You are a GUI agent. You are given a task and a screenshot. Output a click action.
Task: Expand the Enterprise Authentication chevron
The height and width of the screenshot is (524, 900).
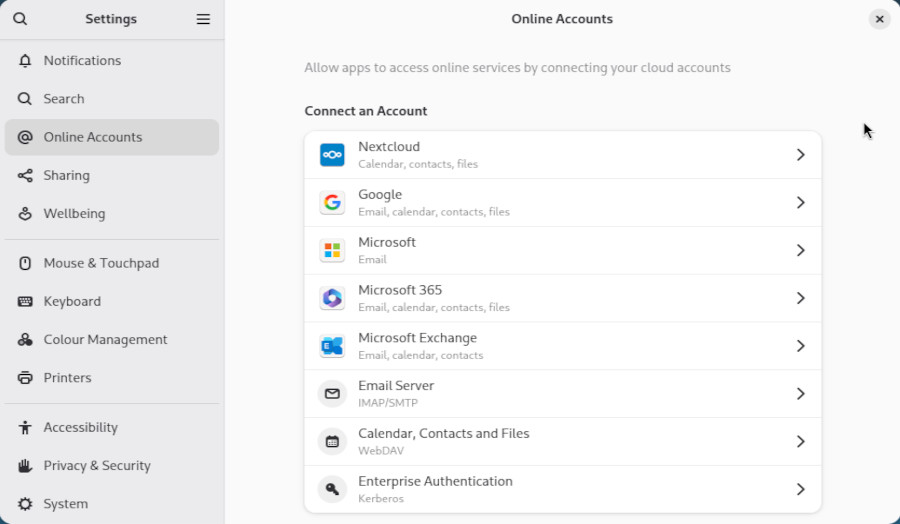click(x=801, y=489)
